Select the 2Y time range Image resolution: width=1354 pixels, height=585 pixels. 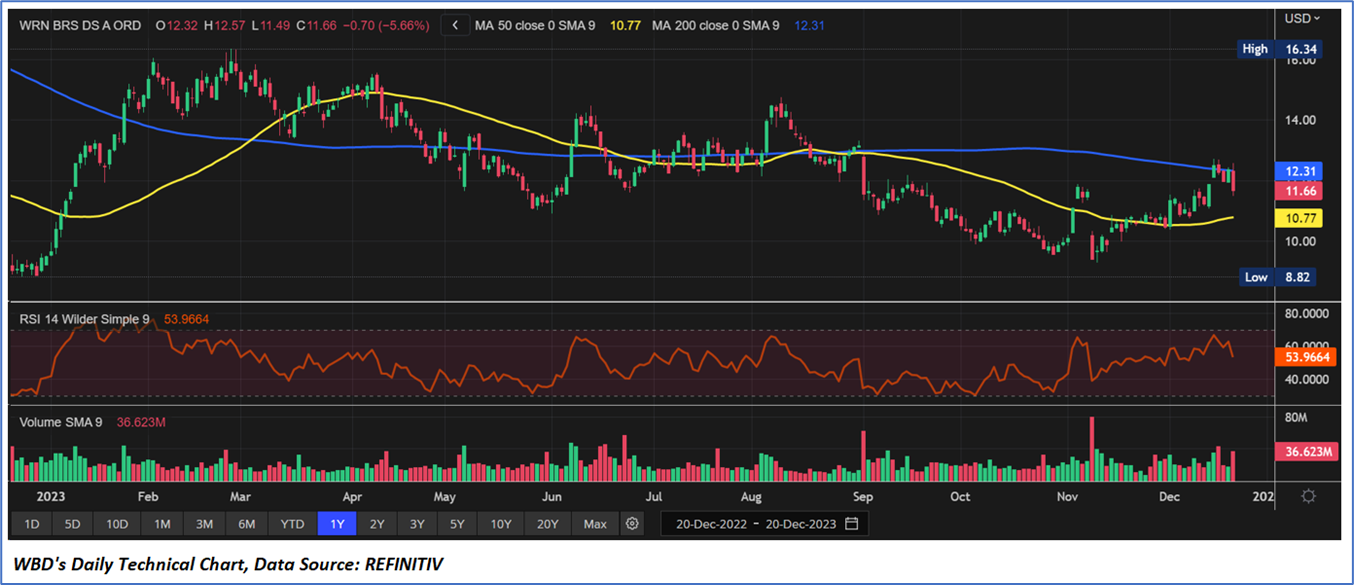(376, 524)
